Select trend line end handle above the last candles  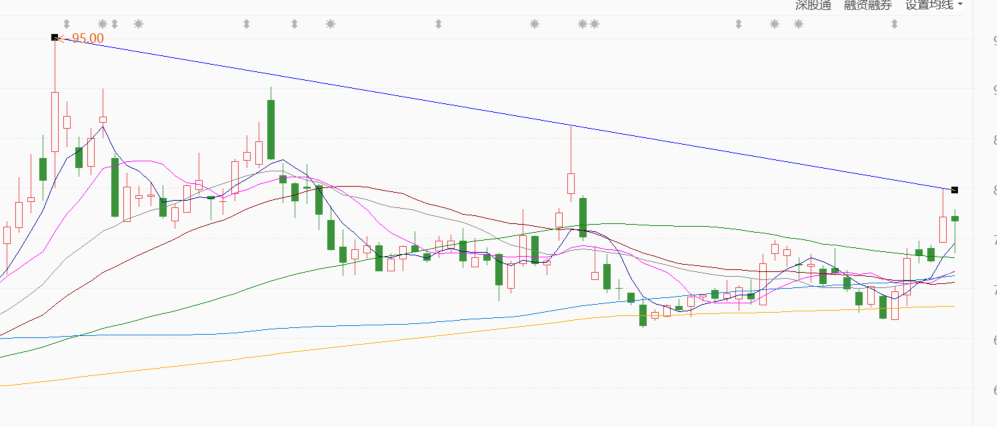pyautogui.click(x=954, y=189)
